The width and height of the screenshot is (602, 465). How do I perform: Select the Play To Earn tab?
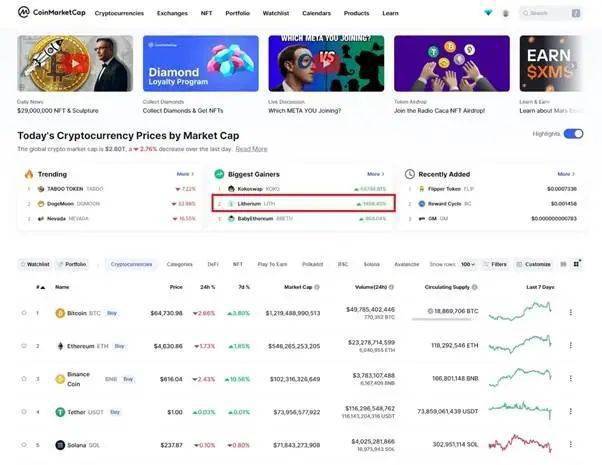pyautogui.click(x=272, y=264)
